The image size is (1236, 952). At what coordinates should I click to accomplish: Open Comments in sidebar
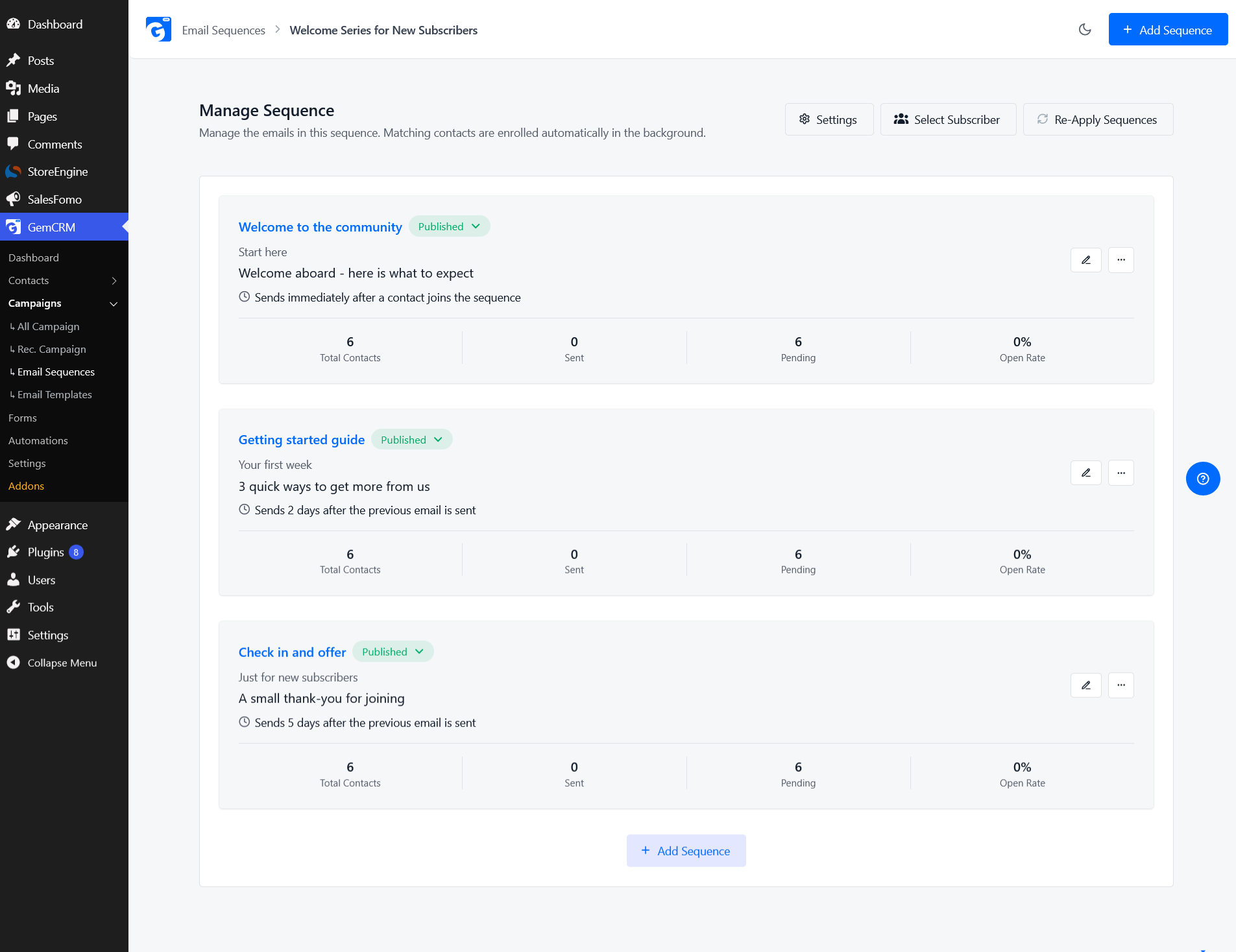point(64,144)
